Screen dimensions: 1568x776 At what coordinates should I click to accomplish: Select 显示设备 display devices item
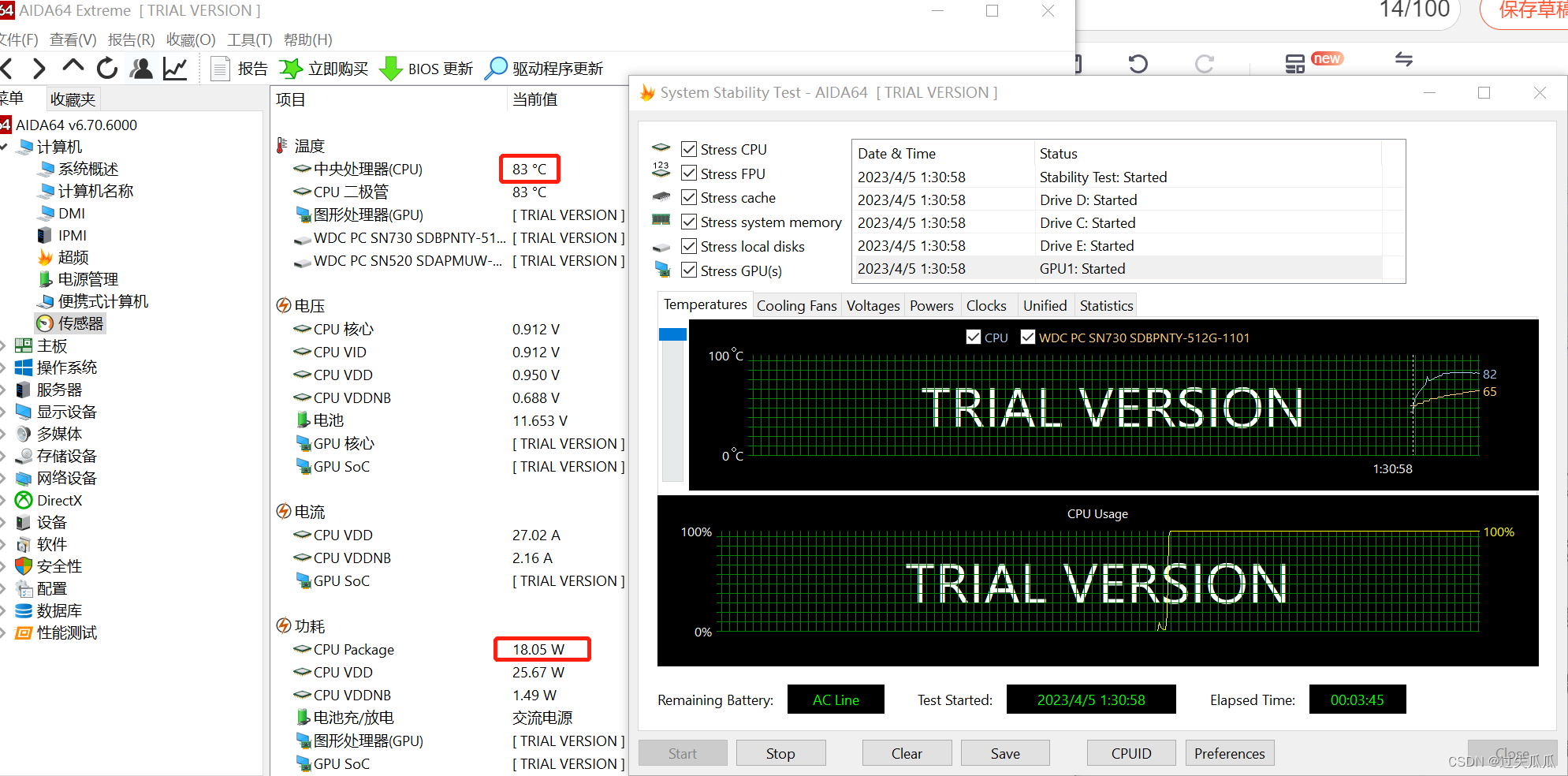[56, 412]
